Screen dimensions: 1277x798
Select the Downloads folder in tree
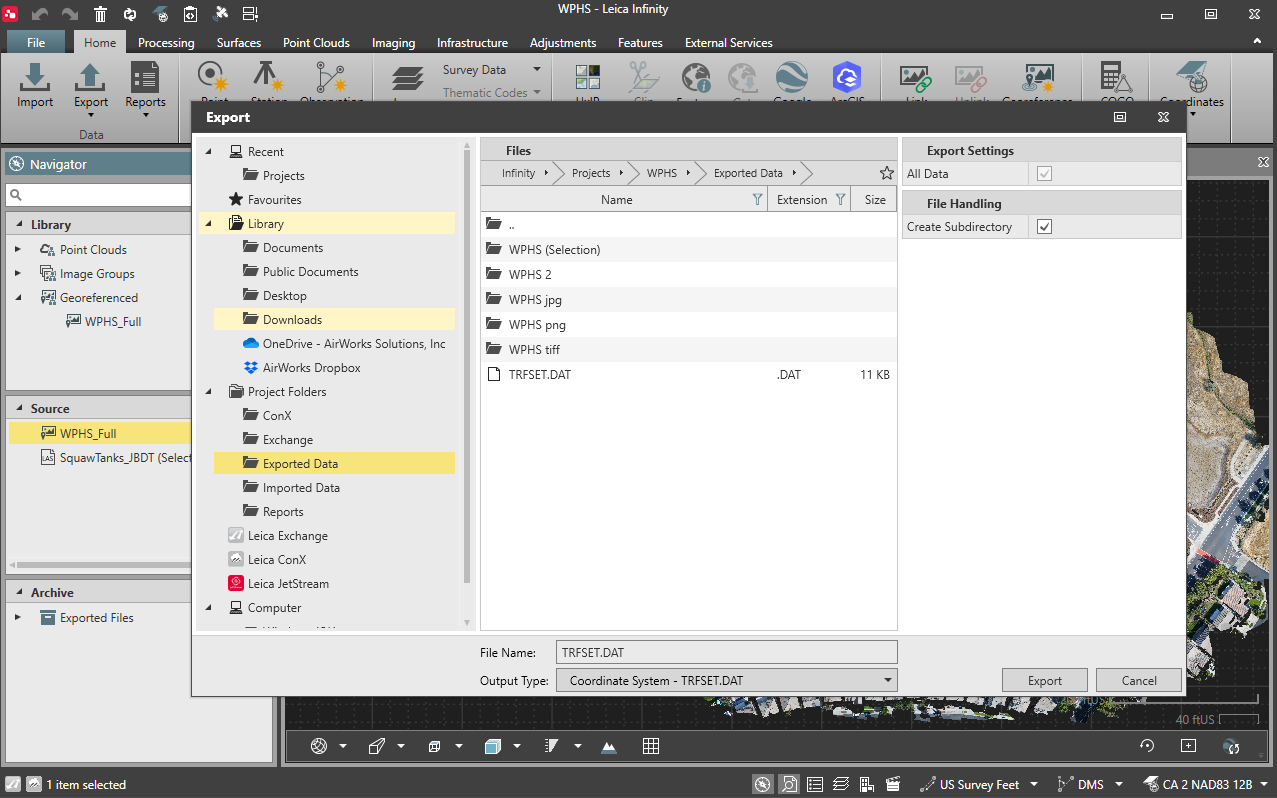334,320
